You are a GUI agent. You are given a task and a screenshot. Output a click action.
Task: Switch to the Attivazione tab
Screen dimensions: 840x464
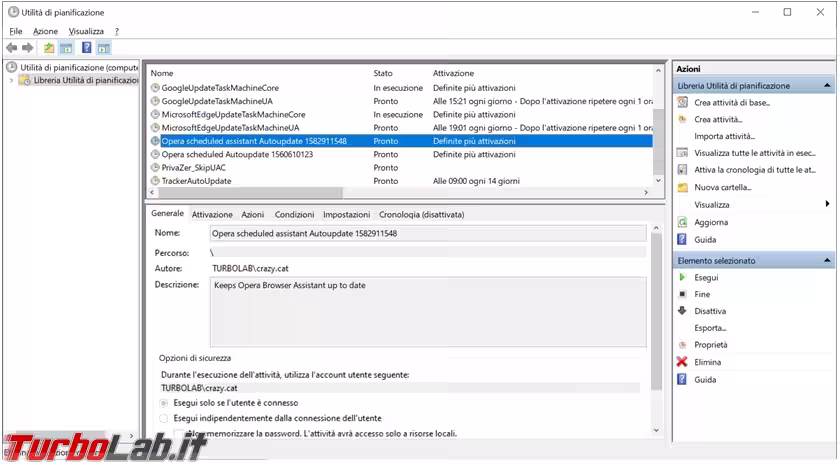(x=212, y=214)
